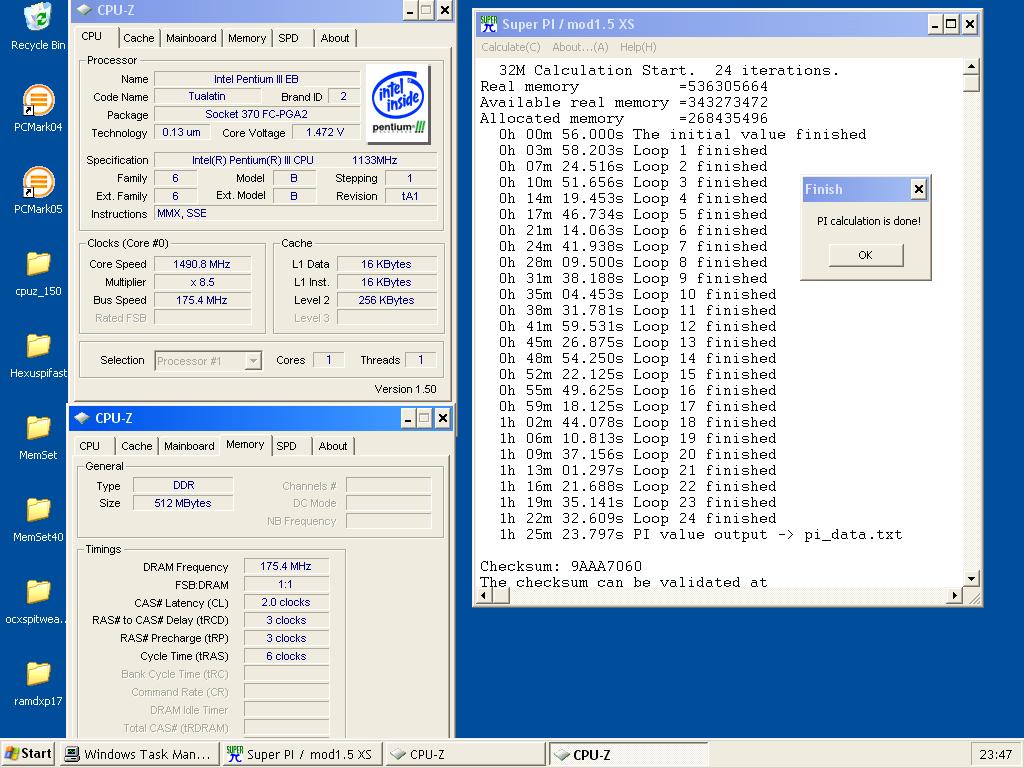This screenshot has height=768, width=1024.
Task: Switch to SPD tab in bottom CPU-Z
Action: (286, 446)
